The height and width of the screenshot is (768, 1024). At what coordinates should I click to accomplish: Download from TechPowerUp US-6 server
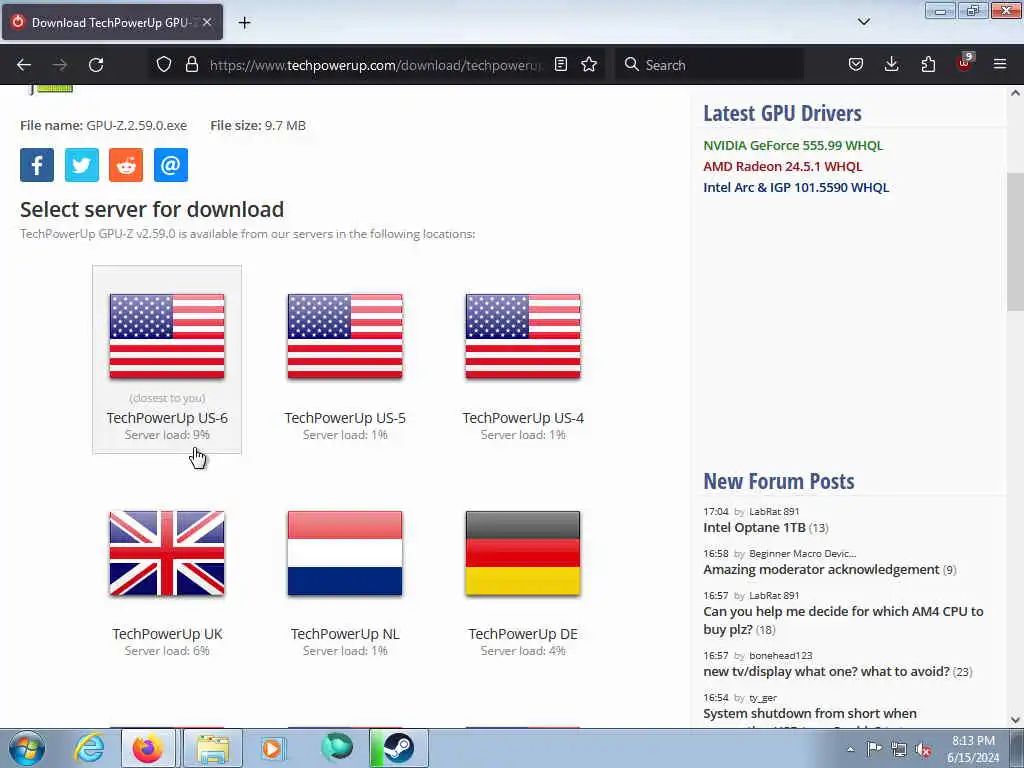click(x=167, y=359)
